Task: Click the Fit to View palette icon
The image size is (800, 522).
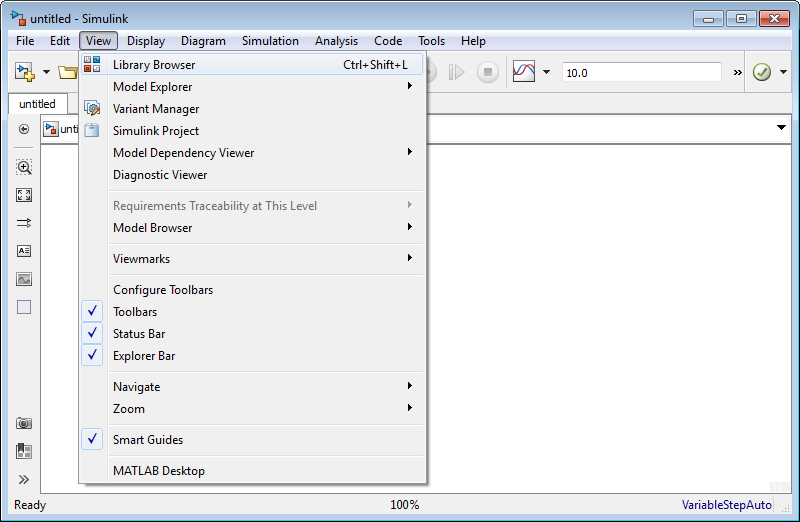Action: point(24,195)
